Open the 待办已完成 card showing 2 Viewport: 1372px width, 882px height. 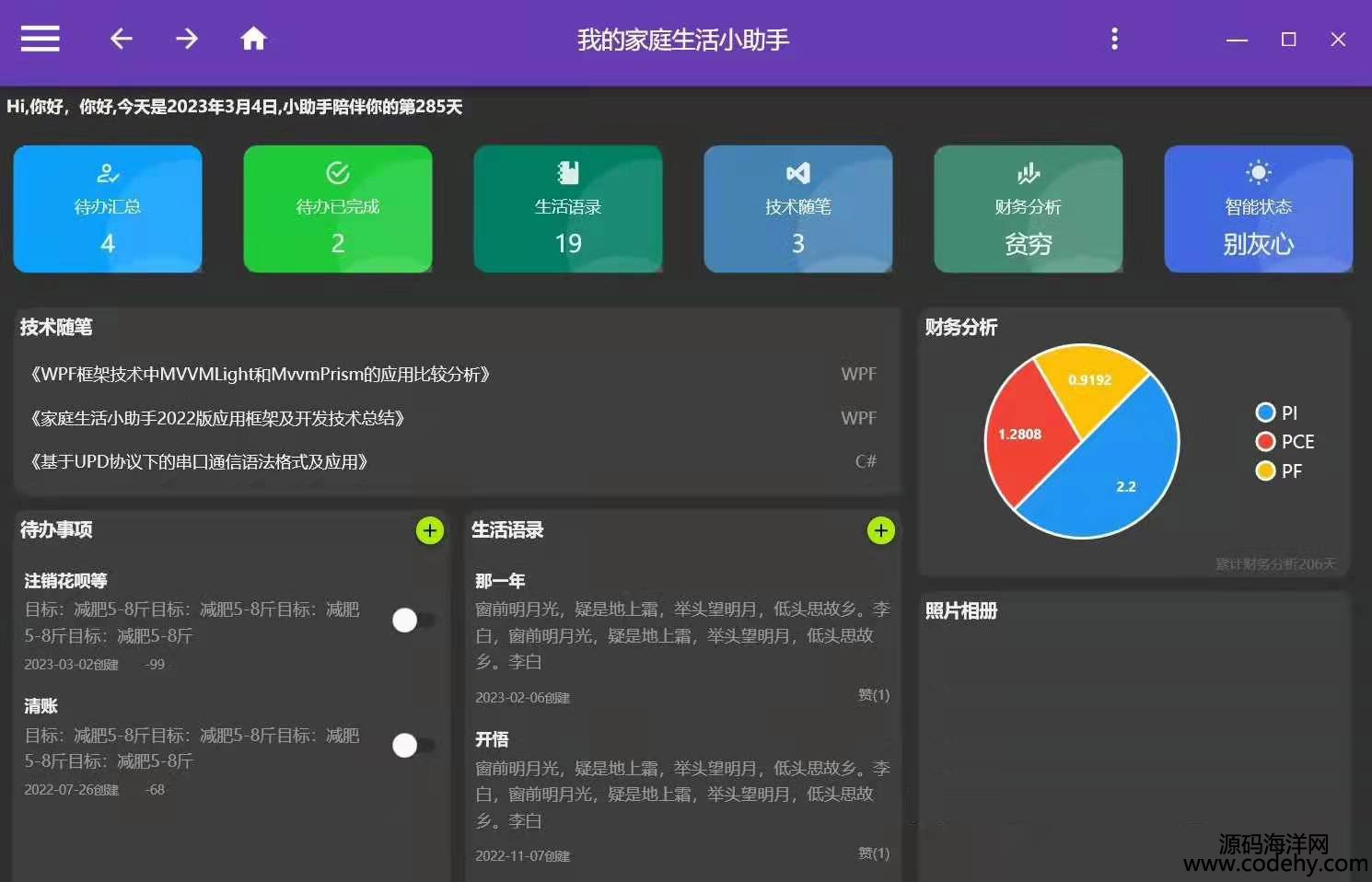[x=338, y=209]
